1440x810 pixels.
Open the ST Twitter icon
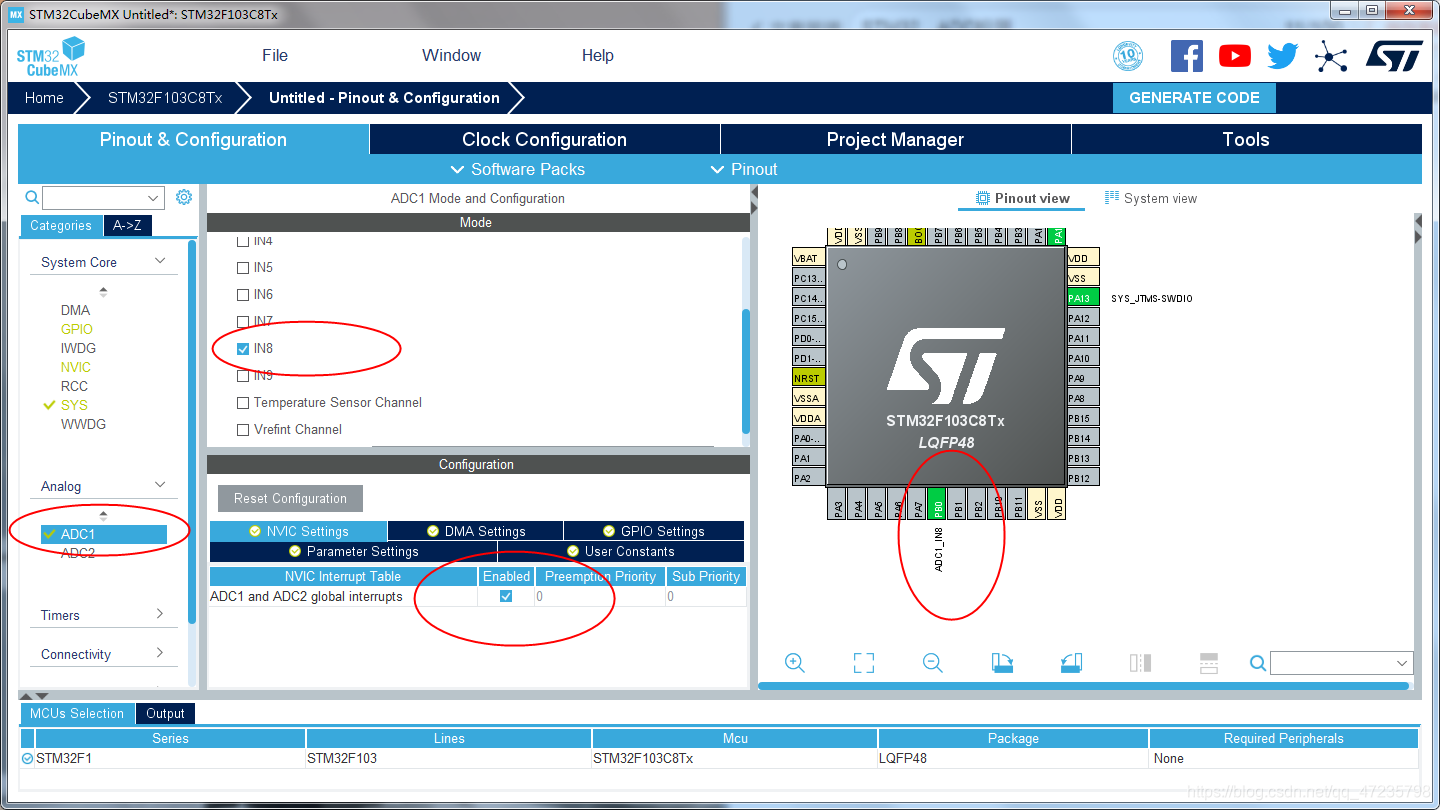click(x=1283, y=56)
